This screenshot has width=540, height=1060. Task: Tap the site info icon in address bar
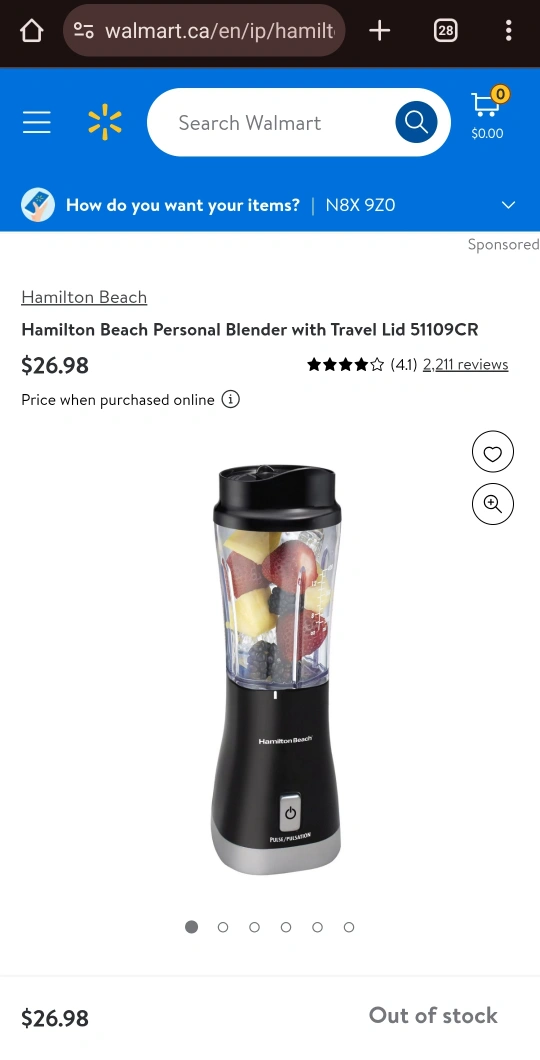click(84, 30)
